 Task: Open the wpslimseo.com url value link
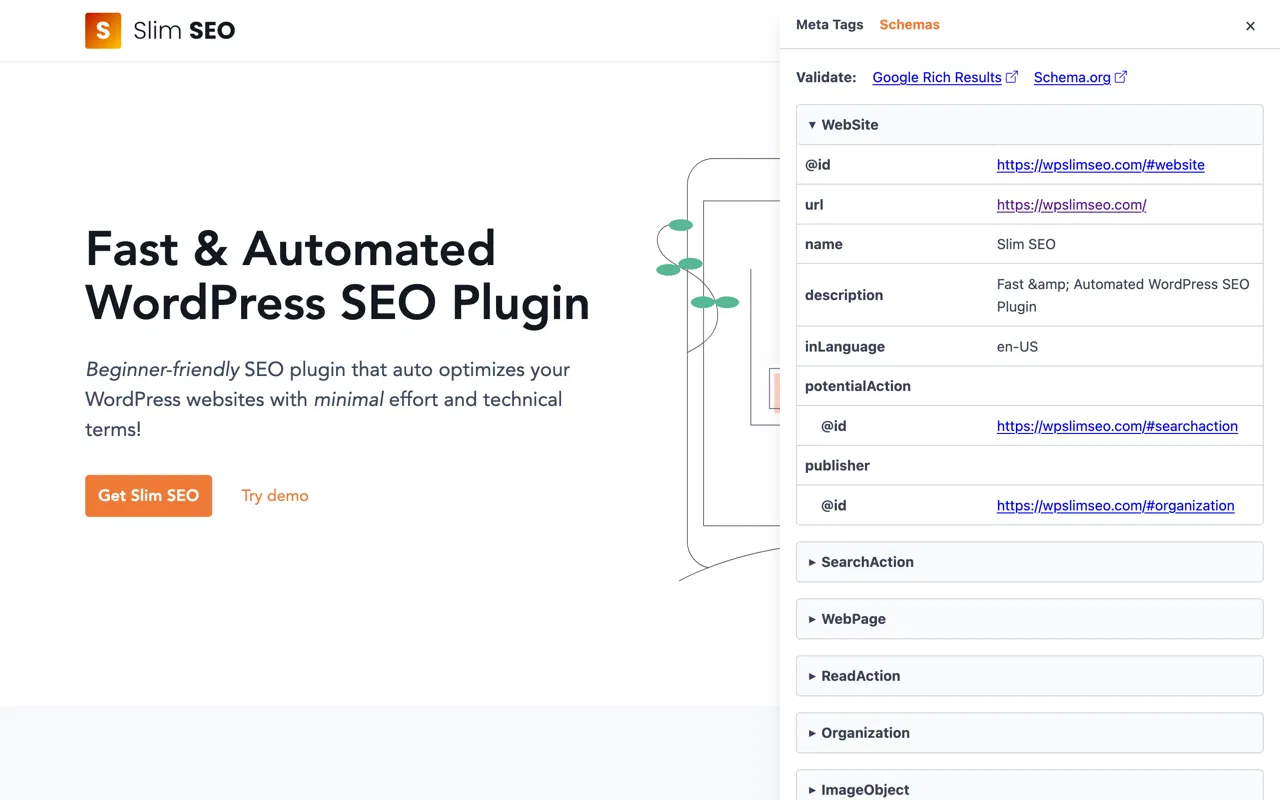(x=1071, y=205)
